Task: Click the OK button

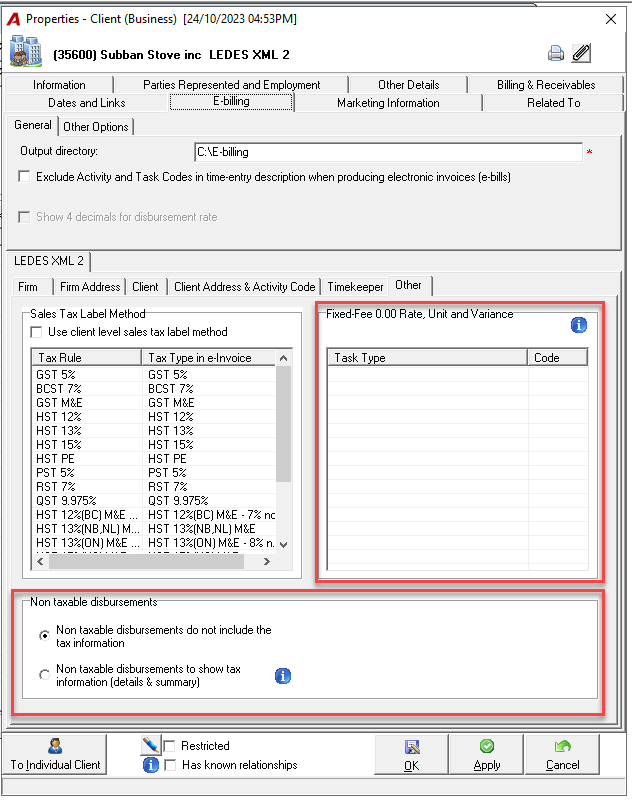Action: tap(412, 755)
